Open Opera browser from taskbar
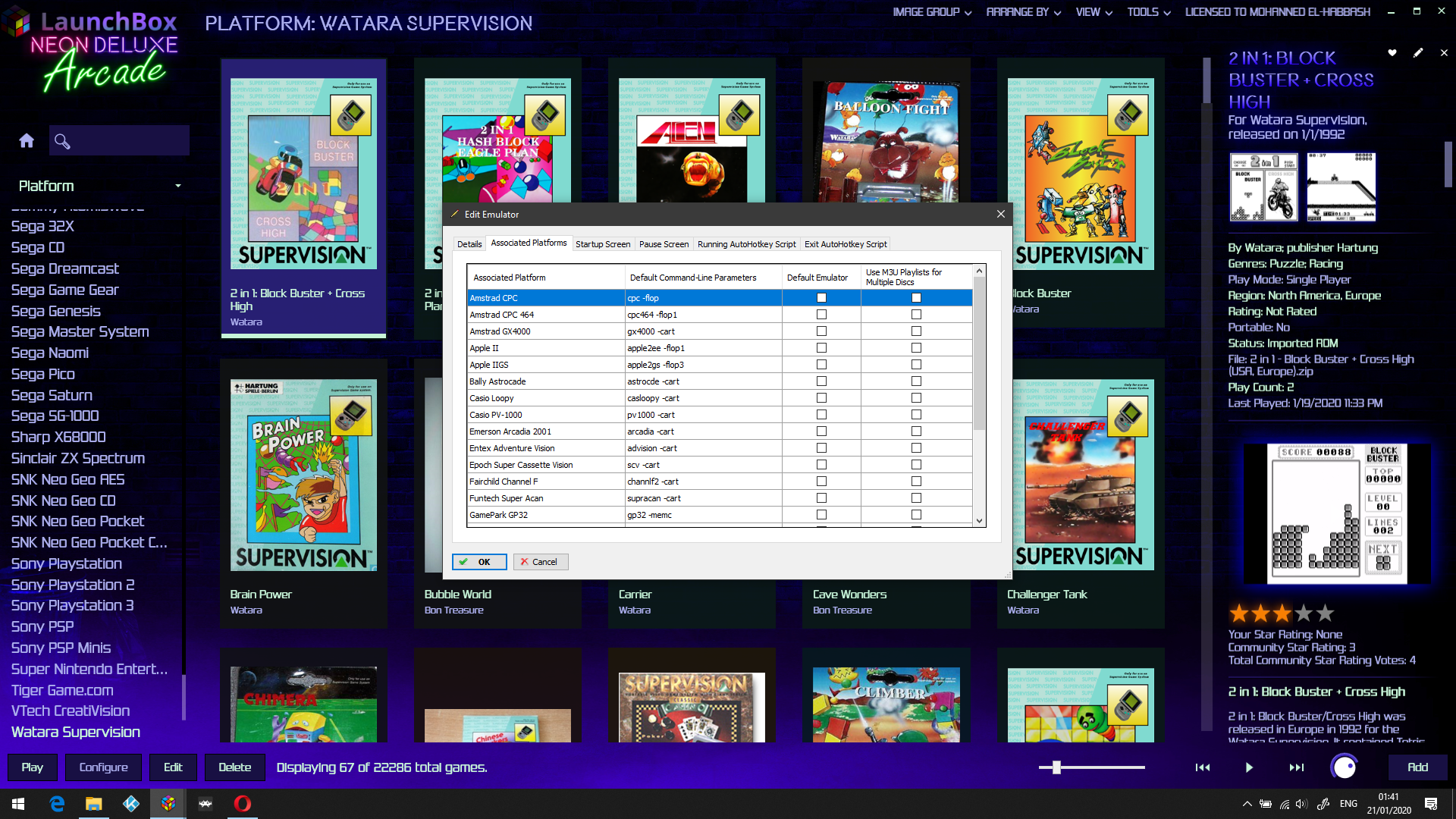The height and width of the screenshot is (819, 1456). [x=243, y=804]
